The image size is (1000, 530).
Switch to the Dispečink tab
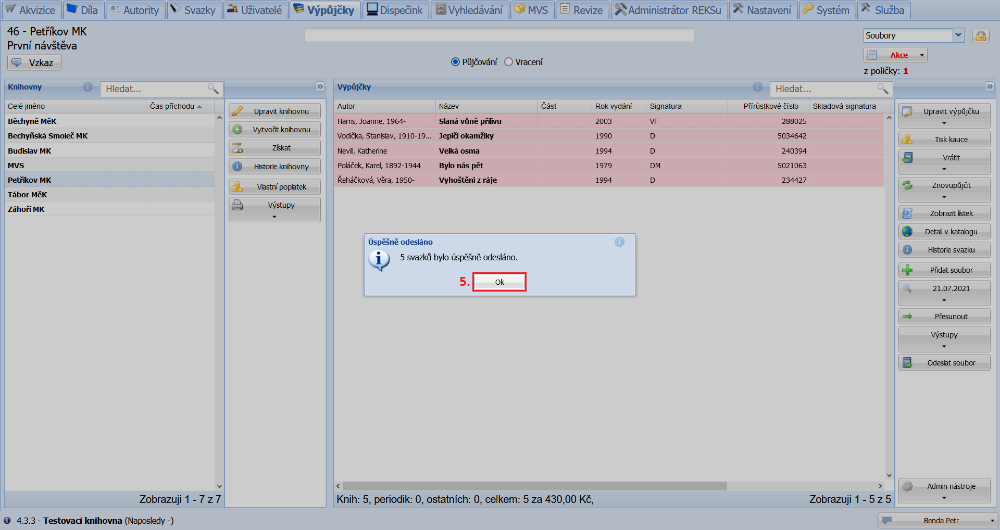point(394,10)
